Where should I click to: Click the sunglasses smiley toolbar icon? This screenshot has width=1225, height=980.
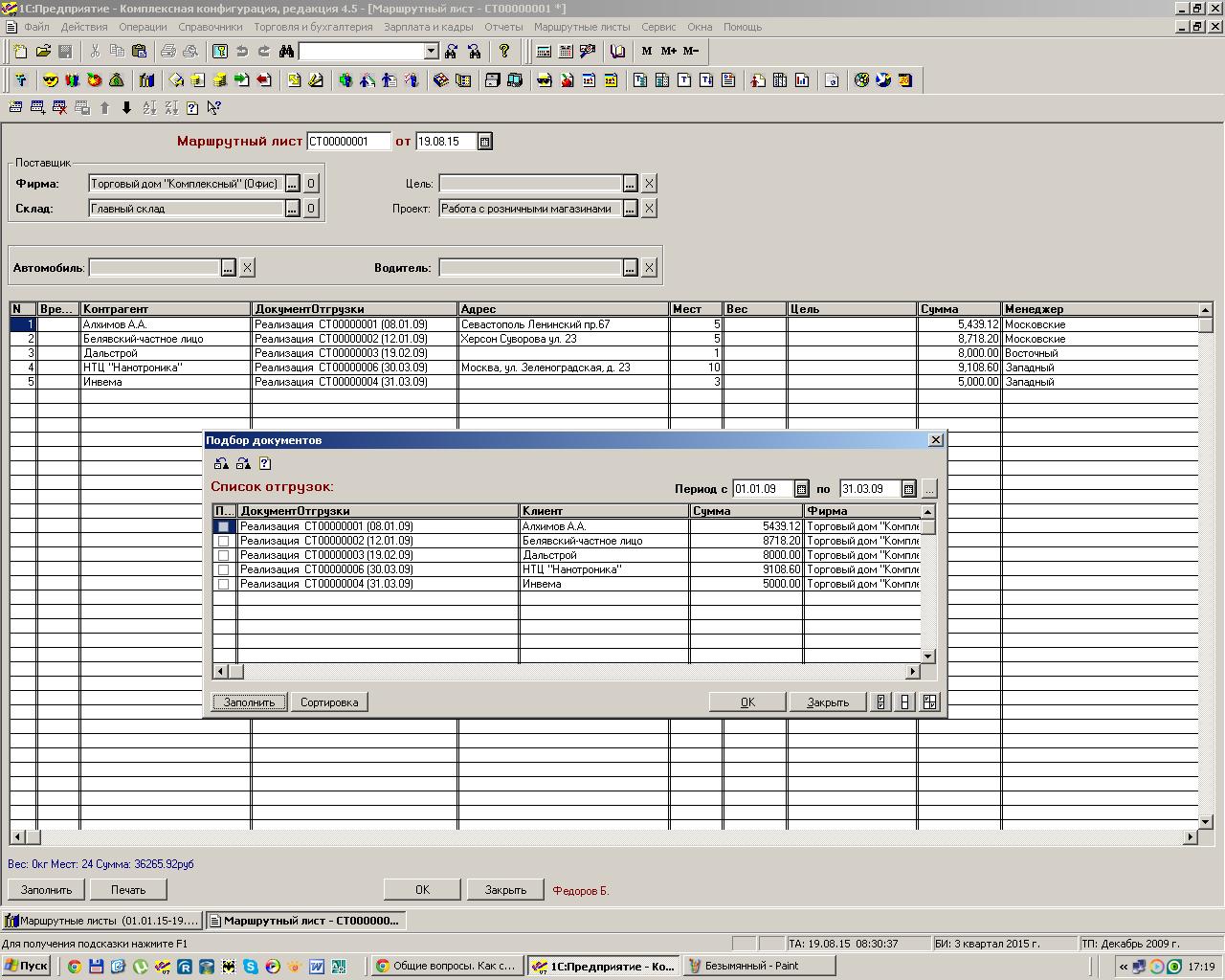[x=50, y=80]
